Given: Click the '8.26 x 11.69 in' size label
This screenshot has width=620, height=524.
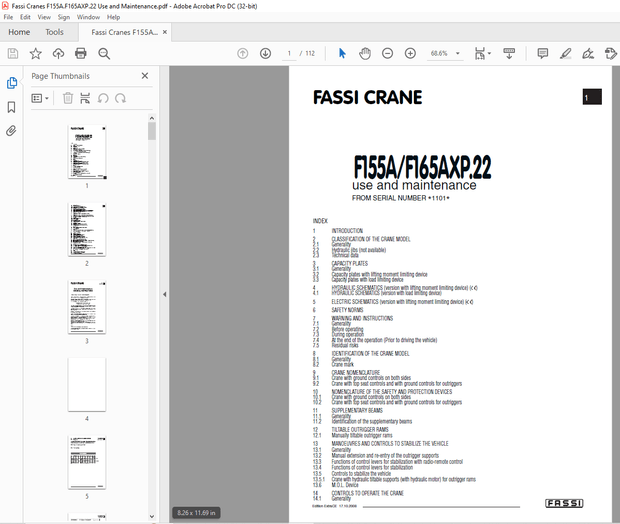Looking at the screenshot, I should coord(196,513).
